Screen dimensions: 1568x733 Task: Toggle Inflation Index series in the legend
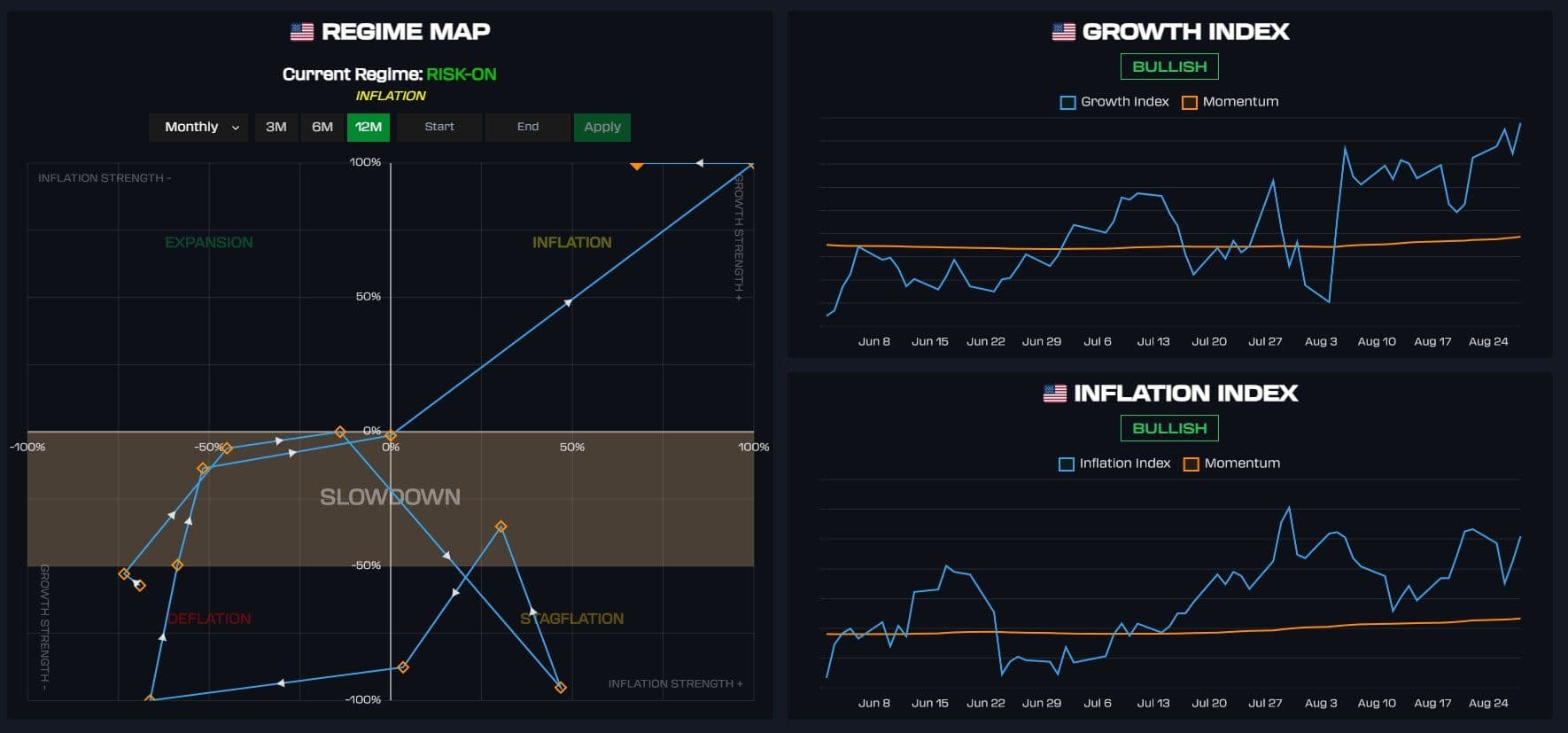tap(1114, 464)
